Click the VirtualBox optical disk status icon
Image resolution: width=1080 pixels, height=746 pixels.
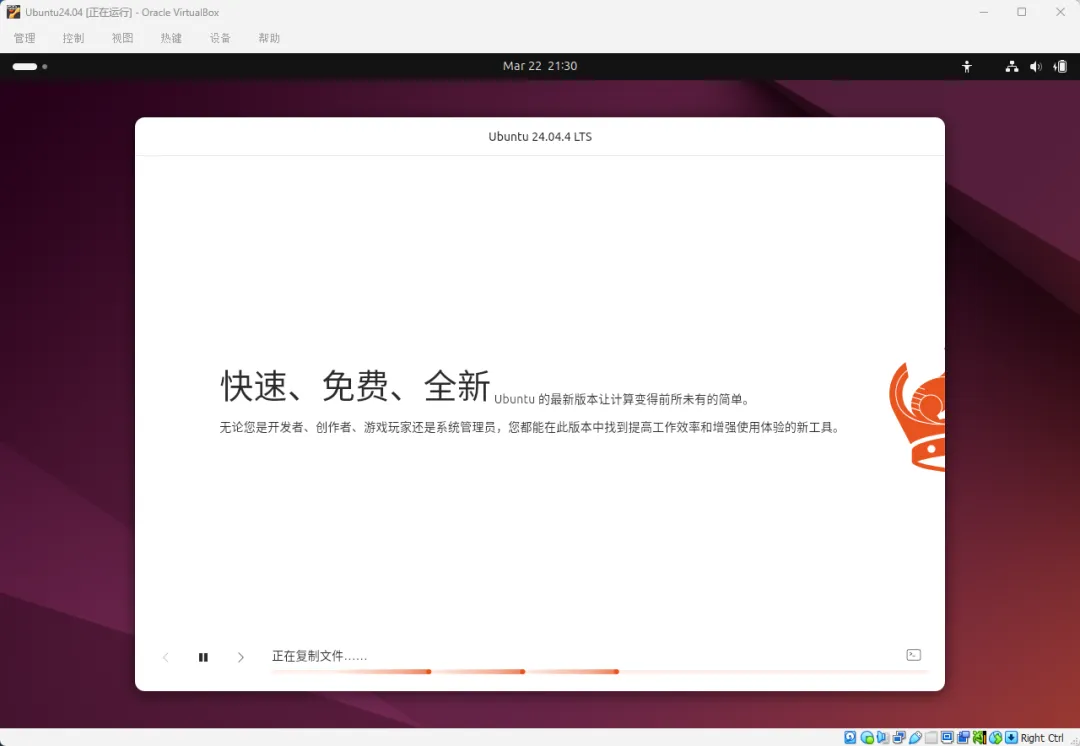867,738
